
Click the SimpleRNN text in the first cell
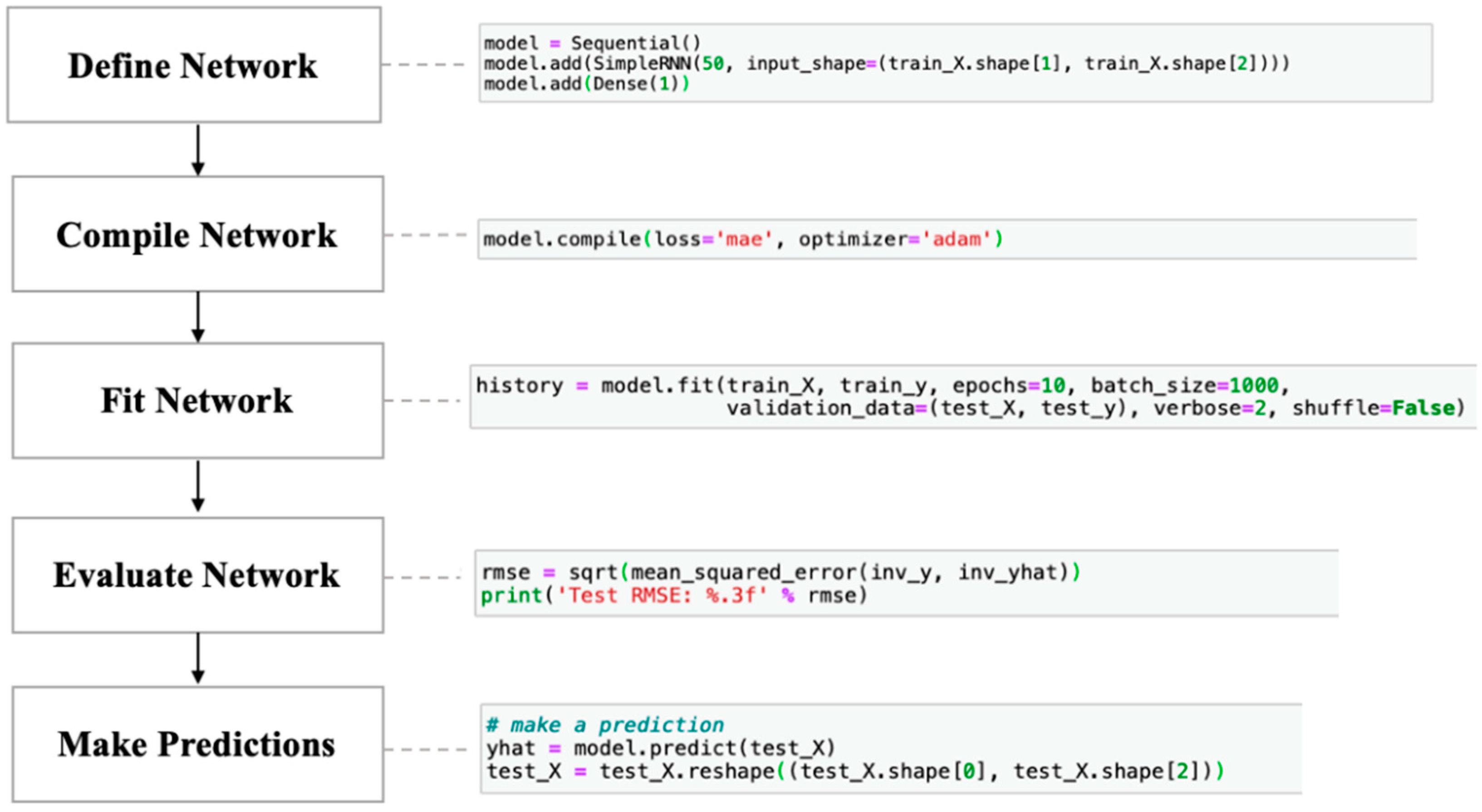tap(642, 63)
